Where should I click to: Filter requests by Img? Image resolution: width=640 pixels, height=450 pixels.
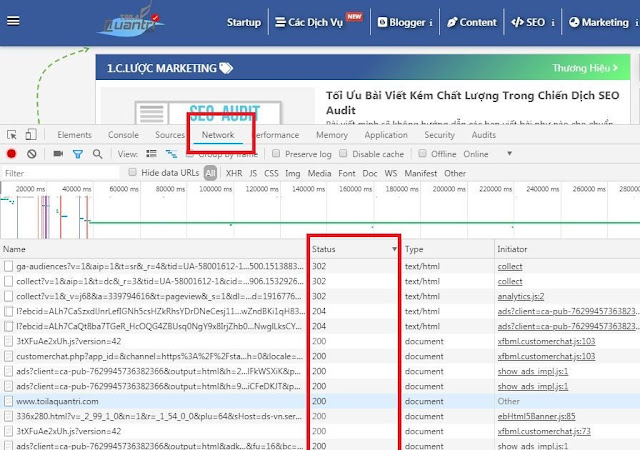click(x=292, y=173)
